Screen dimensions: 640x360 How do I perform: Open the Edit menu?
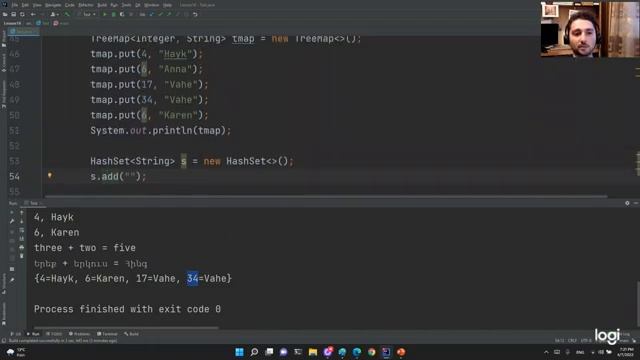coord(25,5)
